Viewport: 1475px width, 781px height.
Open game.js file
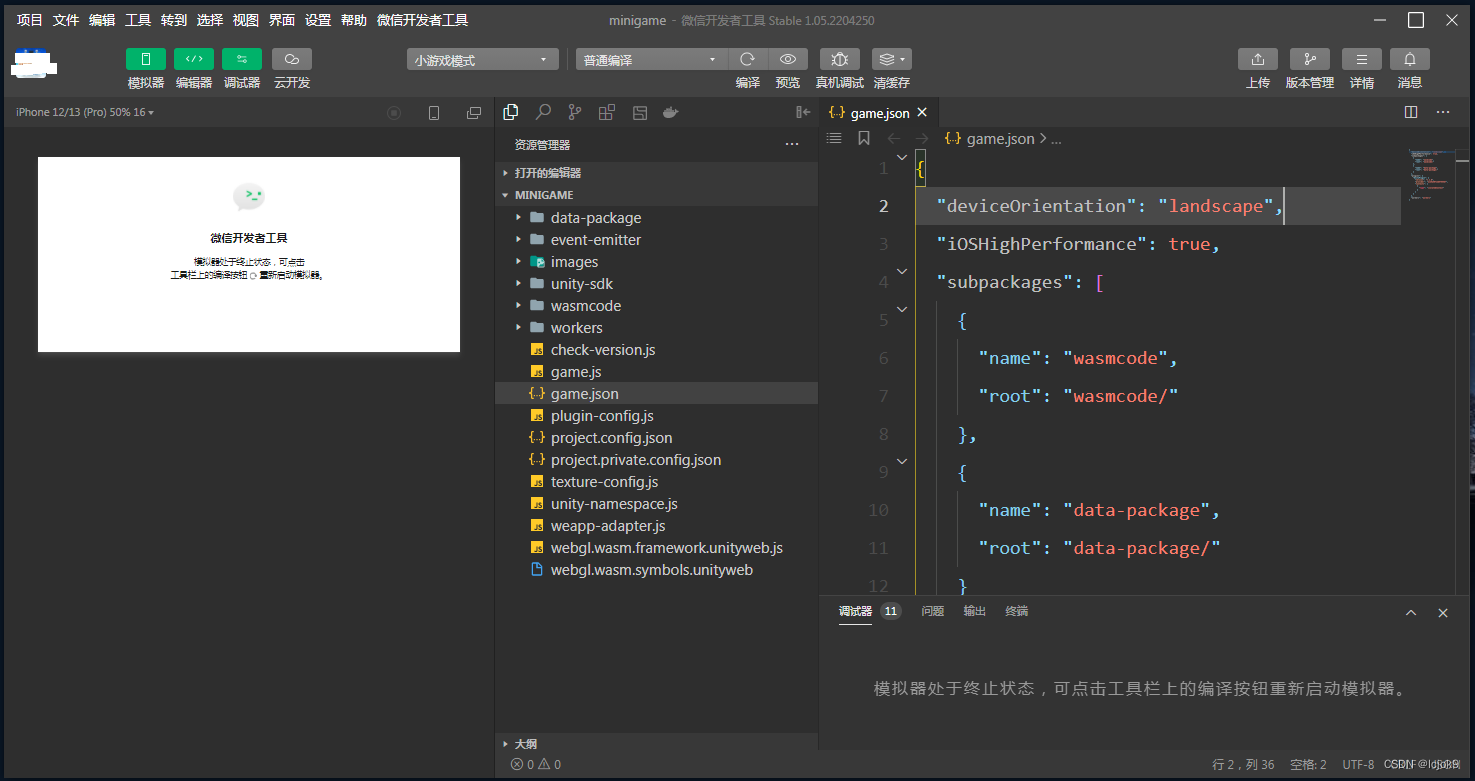click(x=656, y=372)
